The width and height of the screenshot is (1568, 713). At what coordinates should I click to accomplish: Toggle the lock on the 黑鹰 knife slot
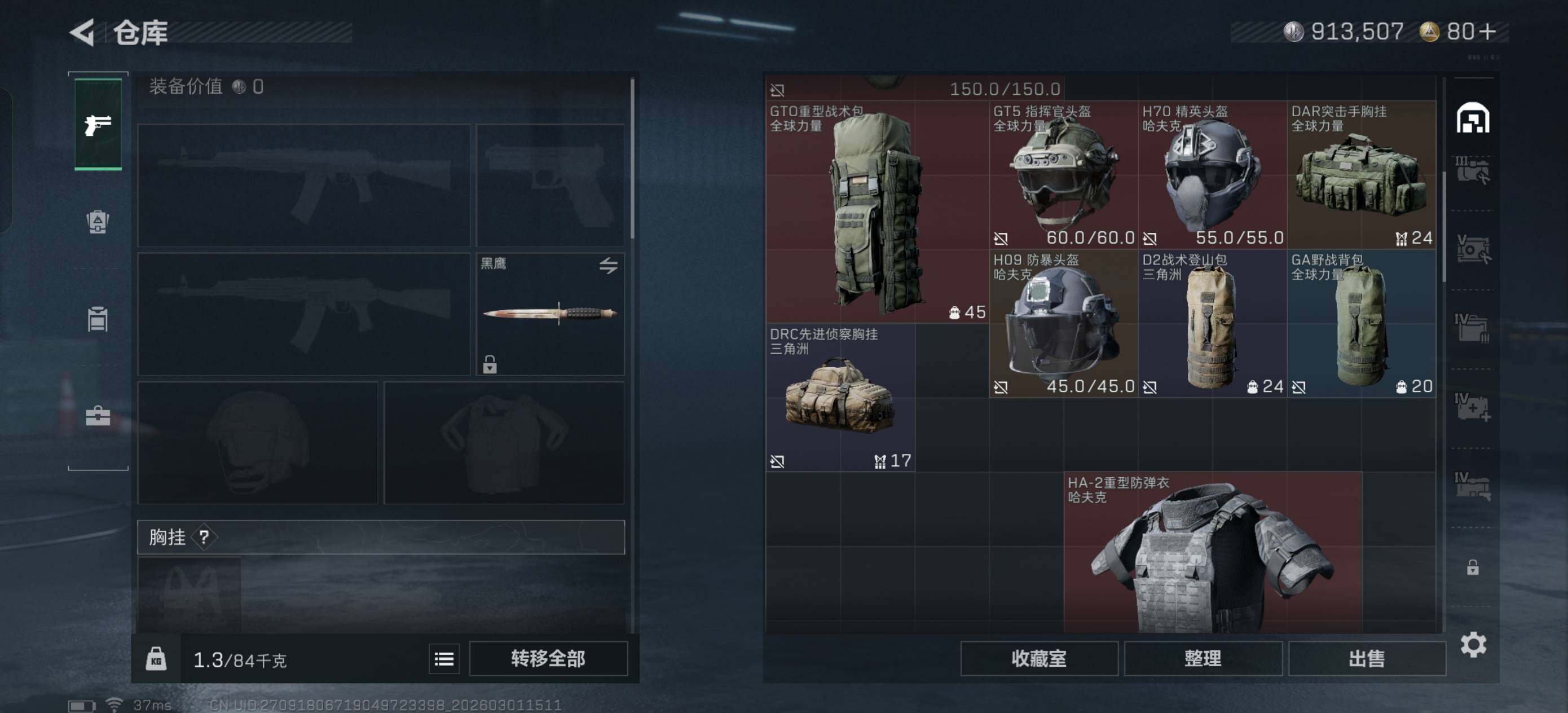pyautogui.click(x=490, y=364)
